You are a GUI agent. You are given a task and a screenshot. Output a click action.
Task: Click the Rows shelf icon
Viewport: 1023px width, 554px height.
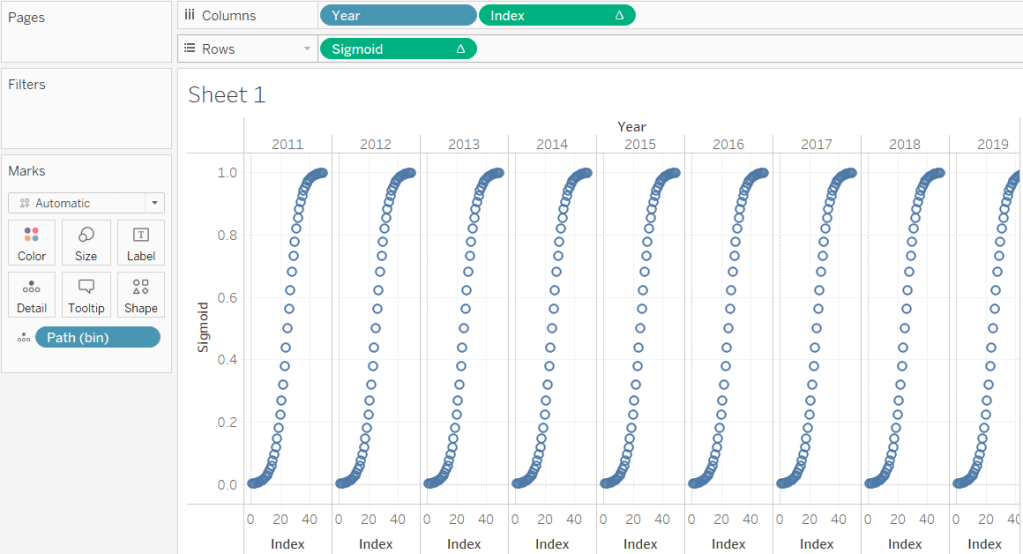click(189, 49)
